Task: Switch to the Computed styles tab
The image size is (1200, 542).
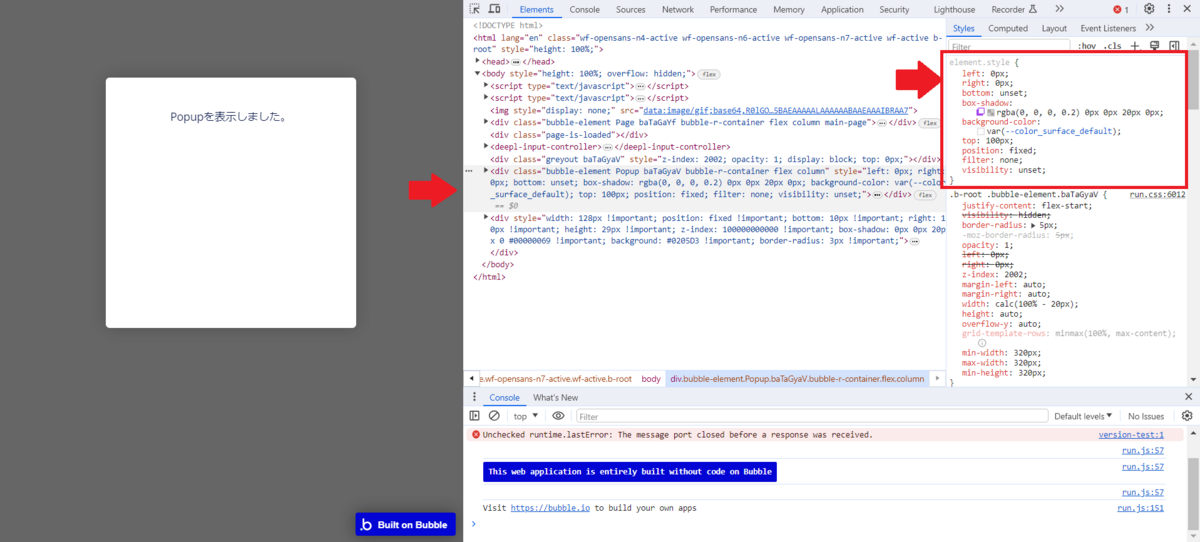Action: [1008, 28]
